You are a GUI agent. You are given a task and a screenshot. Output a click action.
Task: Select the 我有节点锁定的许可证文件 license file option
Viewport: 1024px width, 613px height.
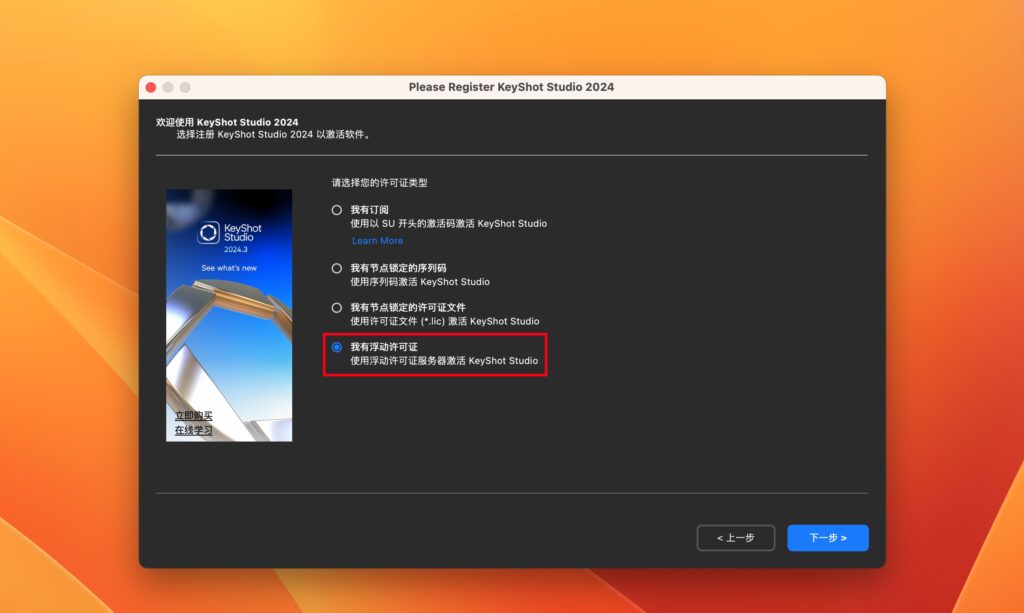335,307
